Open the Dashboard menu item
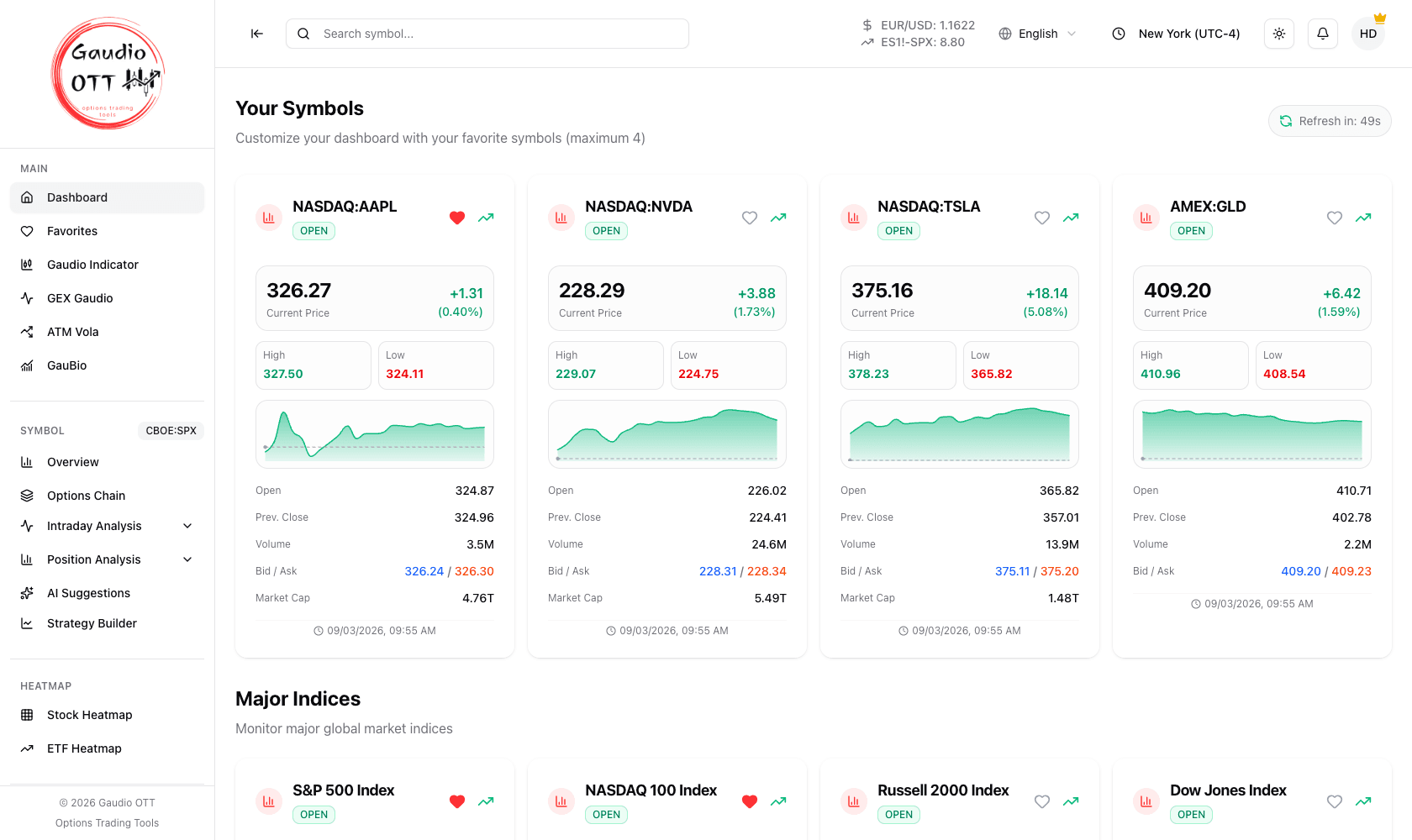Screen dimensions: 1412x840 (108, 197)
